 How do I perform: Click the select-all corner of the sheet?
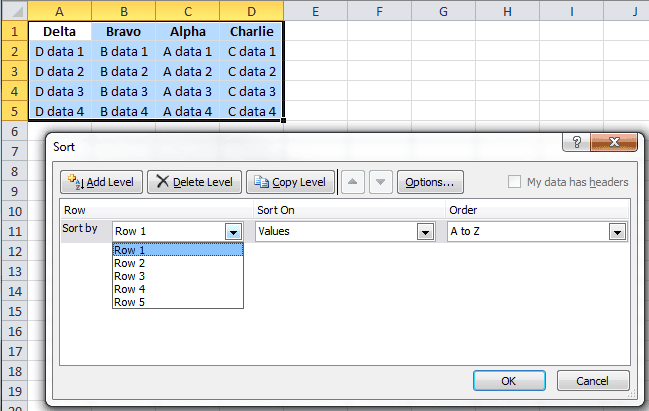tap(15, 11)
